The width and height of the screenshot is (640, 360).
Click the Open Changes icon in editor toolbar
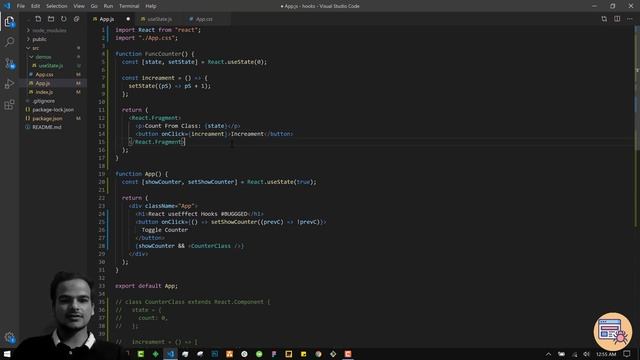click(604, 19)
